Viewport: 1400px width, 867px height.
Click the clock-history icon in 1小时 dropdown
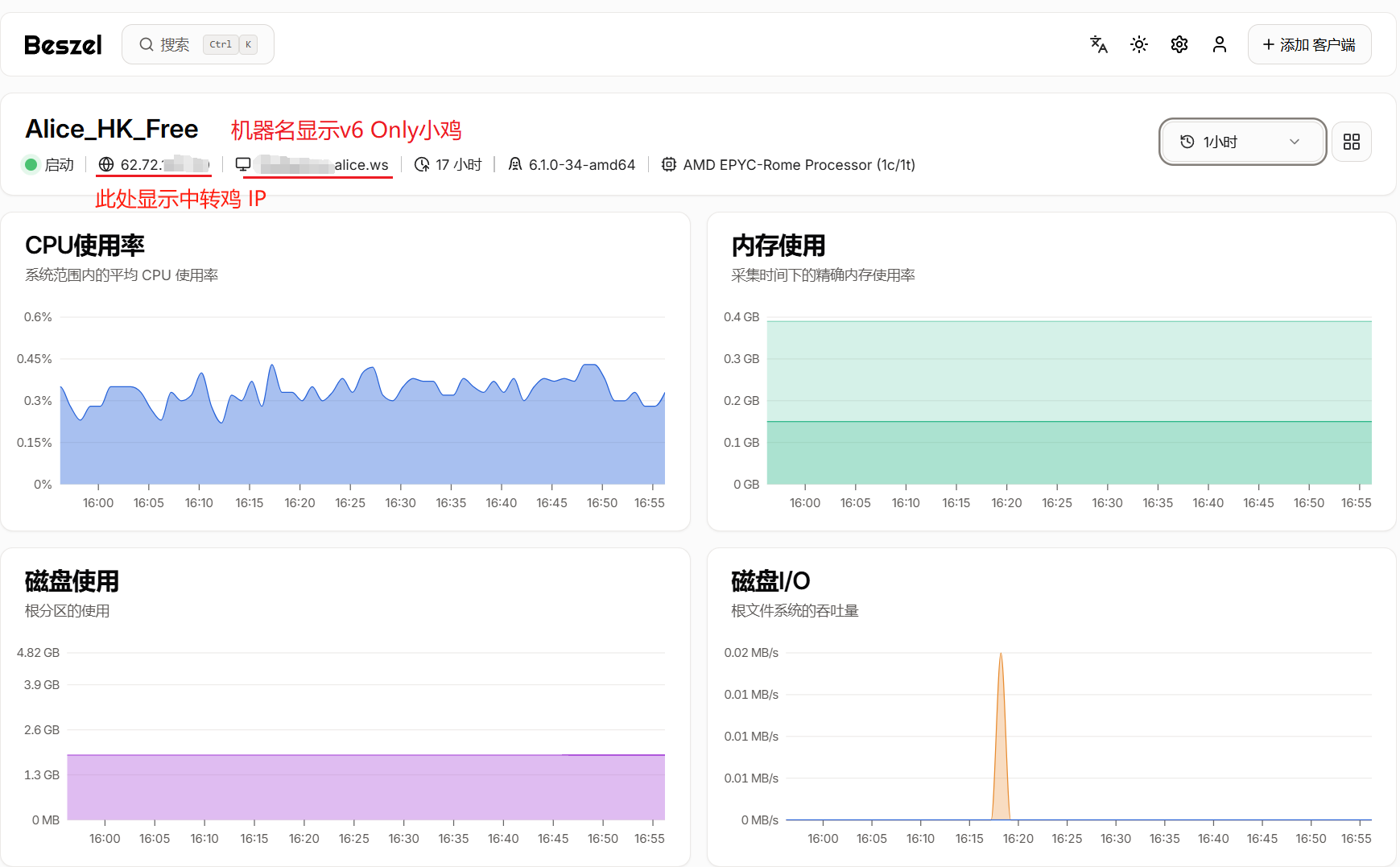1187,142
